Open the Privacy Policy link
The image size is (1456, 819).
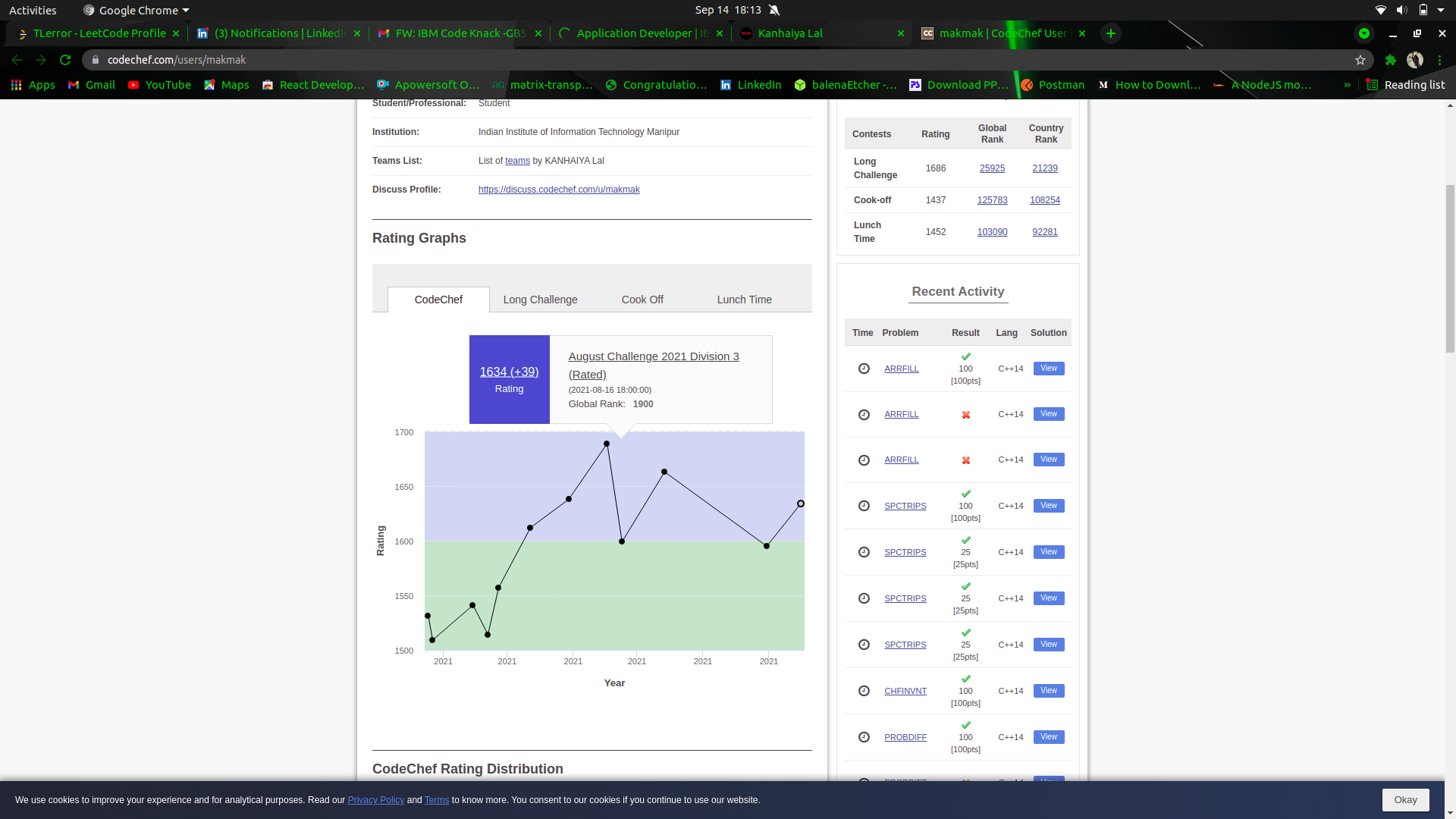(376, 800)
